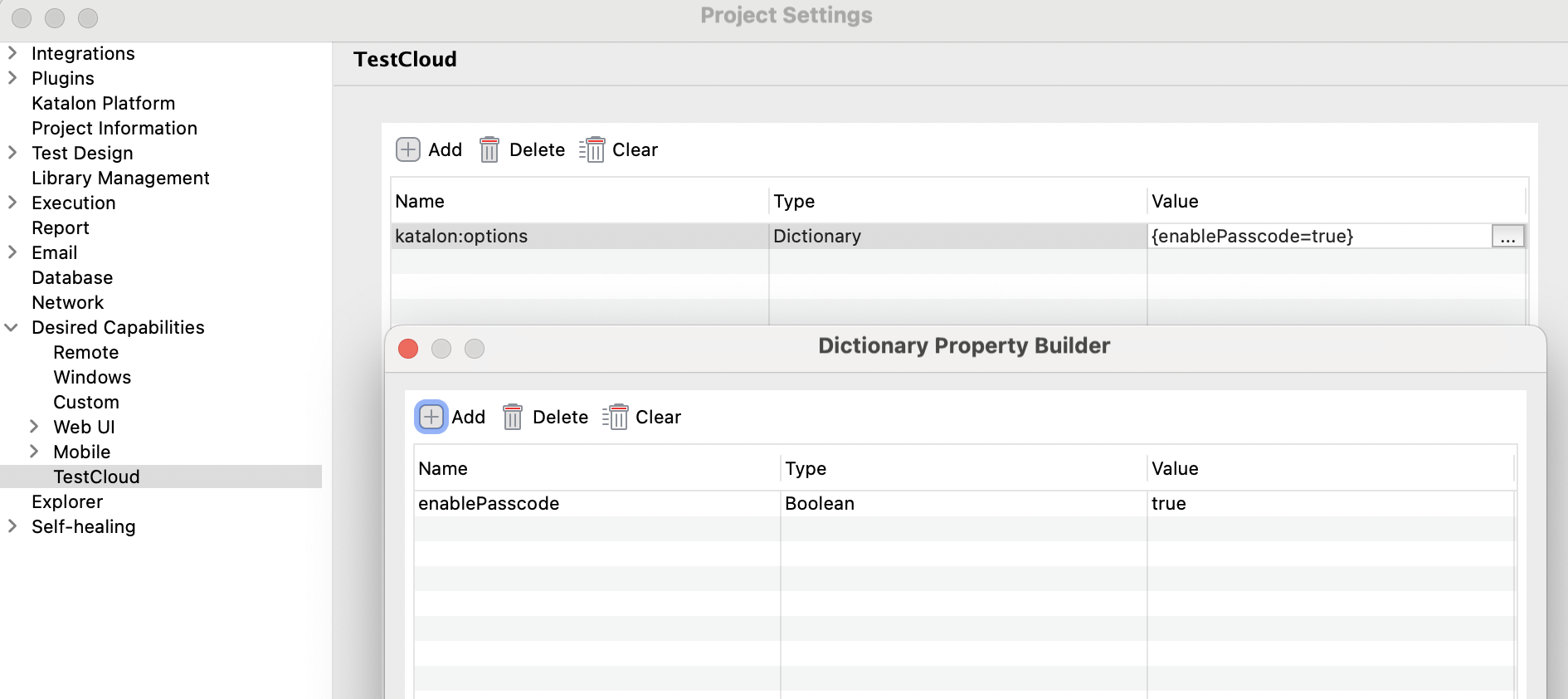The height and width of the screenshot is (699, 1568).
Task: Click the Add plus icon in TestCloud toolbar
Action: point(408,149)
